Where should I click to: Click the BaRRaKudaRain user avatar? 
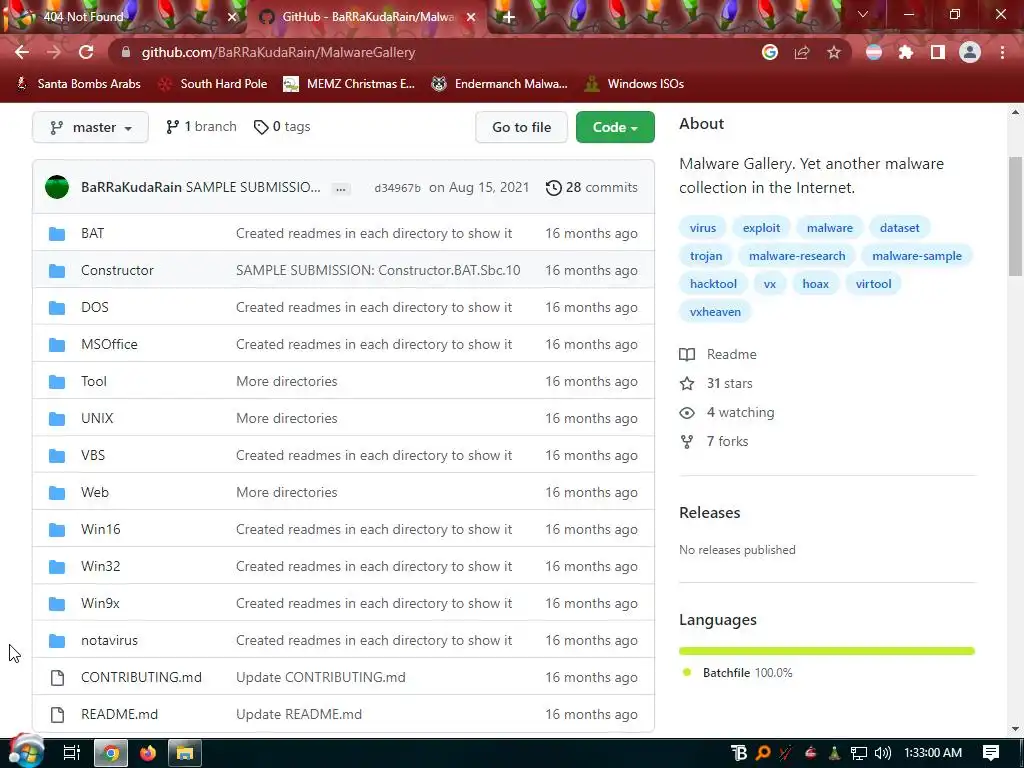57,187
